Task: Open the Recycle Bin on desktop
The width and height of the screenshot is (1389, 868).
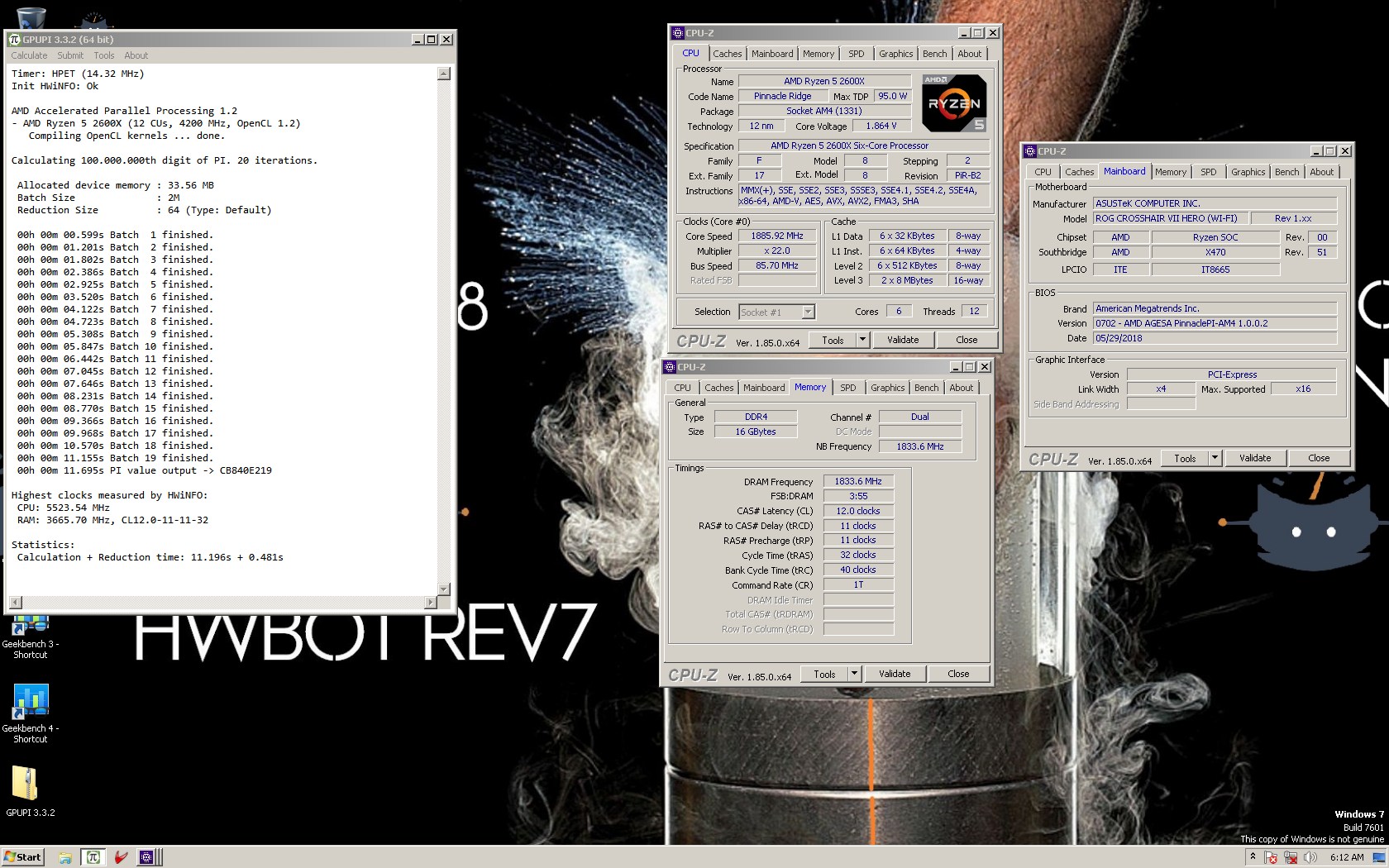Action: click(x=31, y=17)
